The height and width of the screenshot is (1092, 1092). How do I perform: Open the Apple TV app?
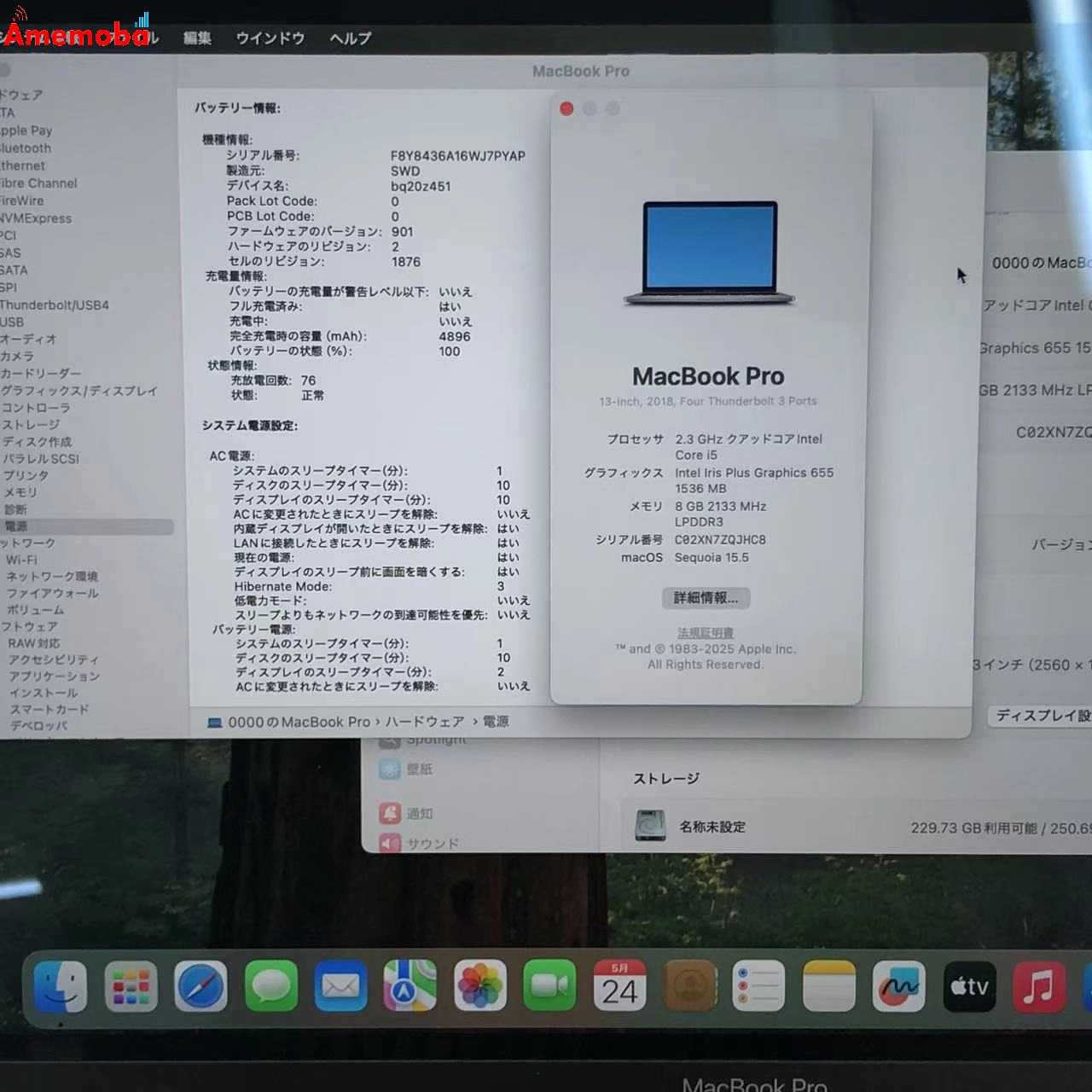969,987
